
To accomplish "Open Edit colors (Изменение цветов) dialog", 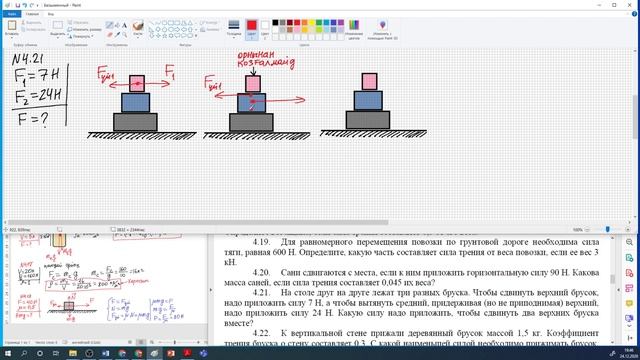I will (354, 29).
